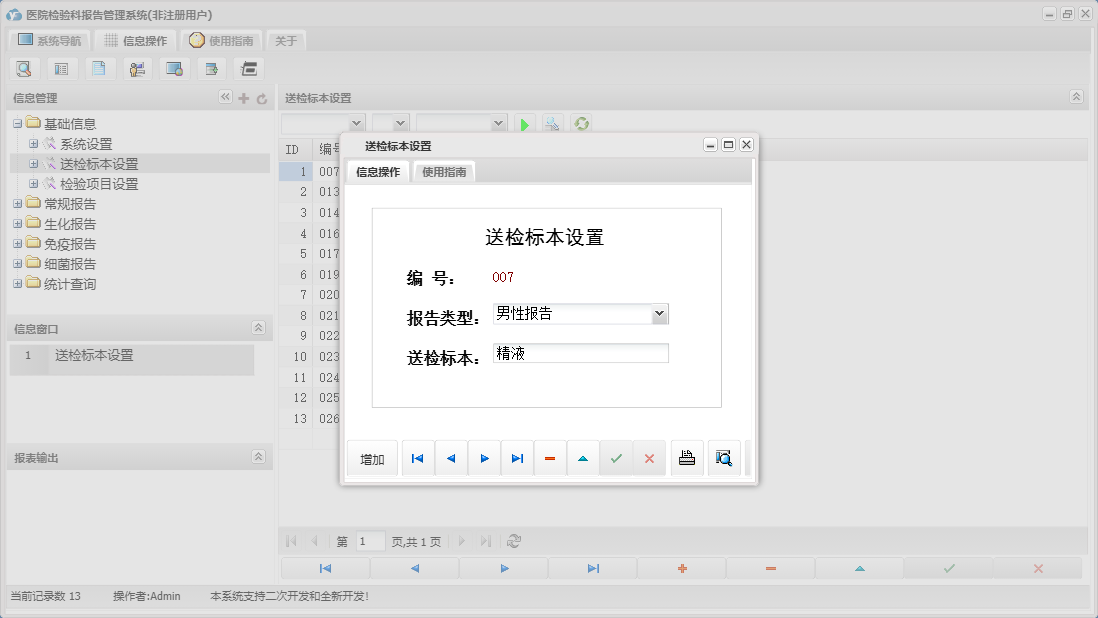Screen dimensions: 1098x618
Task: Click the monitor-with-globe icon on the toolbar
Action: [x=175, y=68]
